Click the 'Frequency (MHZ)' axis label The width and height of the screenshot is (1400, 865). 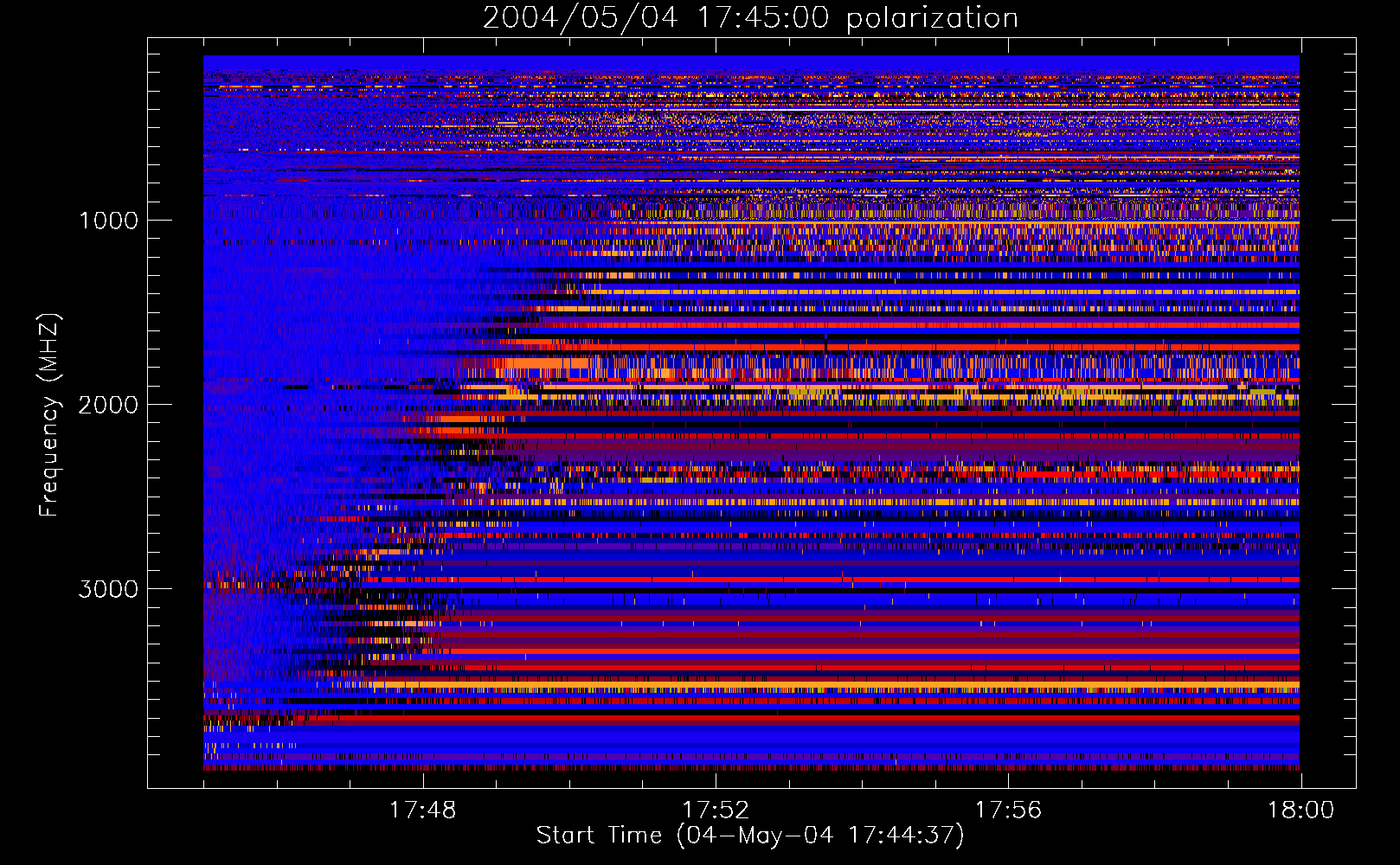coord(49,414)
